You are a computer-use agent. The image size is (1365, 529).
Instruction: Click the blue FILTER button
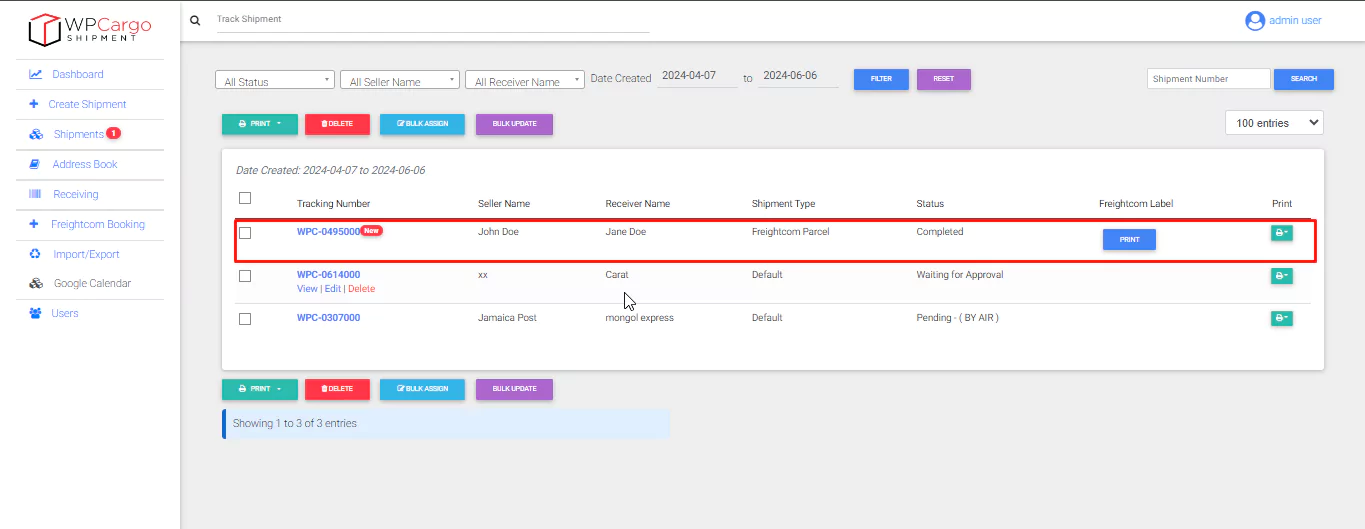click(881, 79)
